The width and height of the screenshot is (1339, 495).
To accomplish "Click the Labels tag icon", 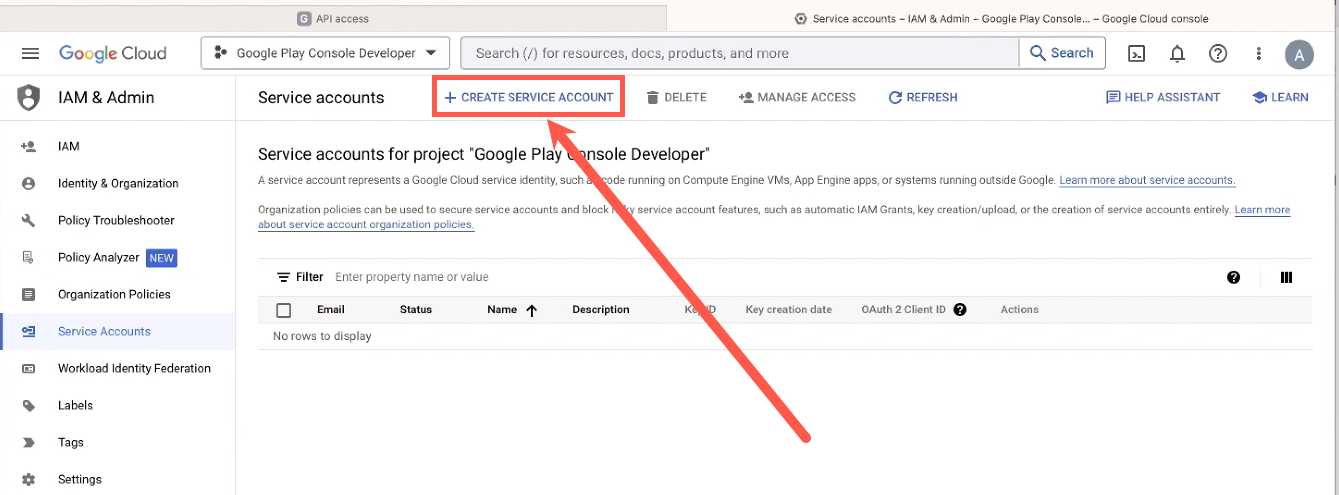I will tap(28, 405).
